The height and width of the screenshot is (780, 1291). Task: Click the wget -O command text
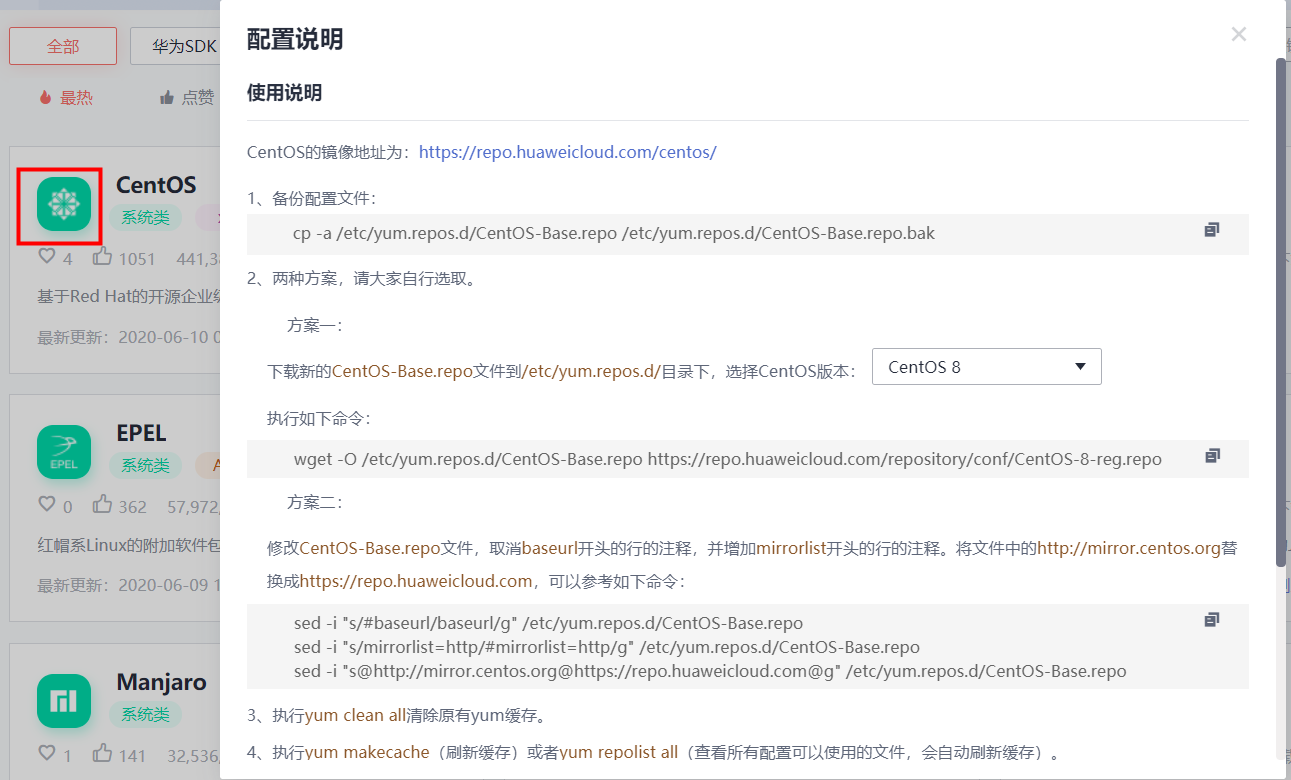click(x=728, y=459)
